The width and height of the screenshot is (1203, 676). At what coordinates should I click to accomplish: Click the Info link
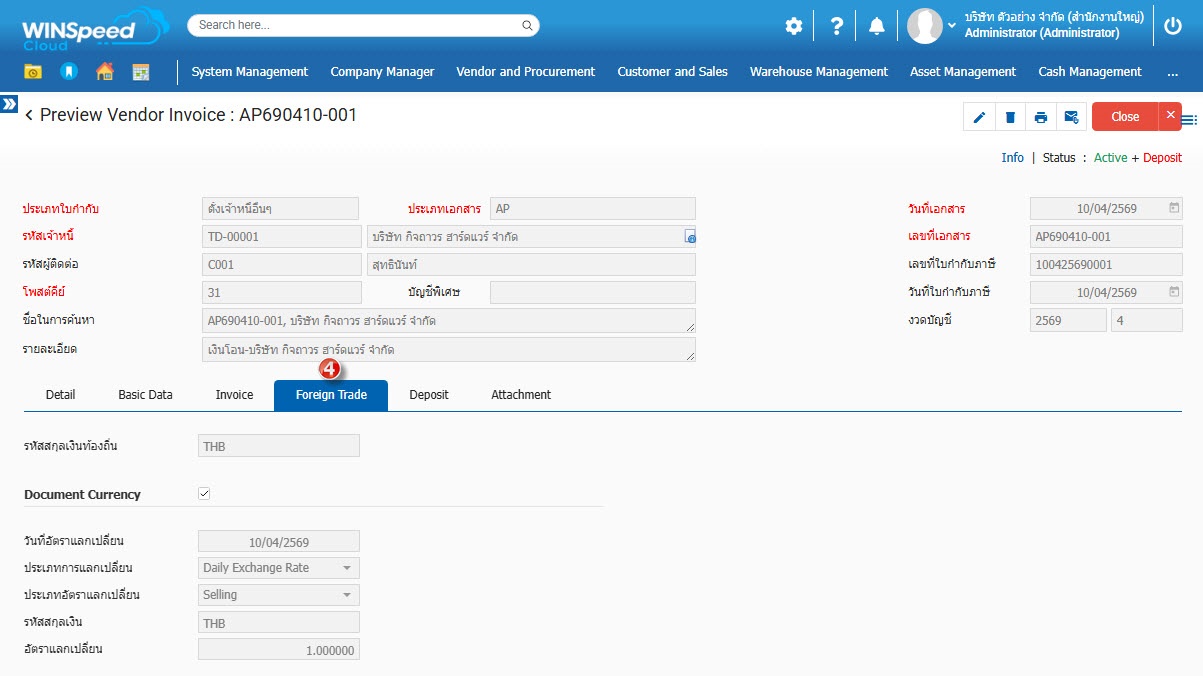click(x=1012, y=158)
